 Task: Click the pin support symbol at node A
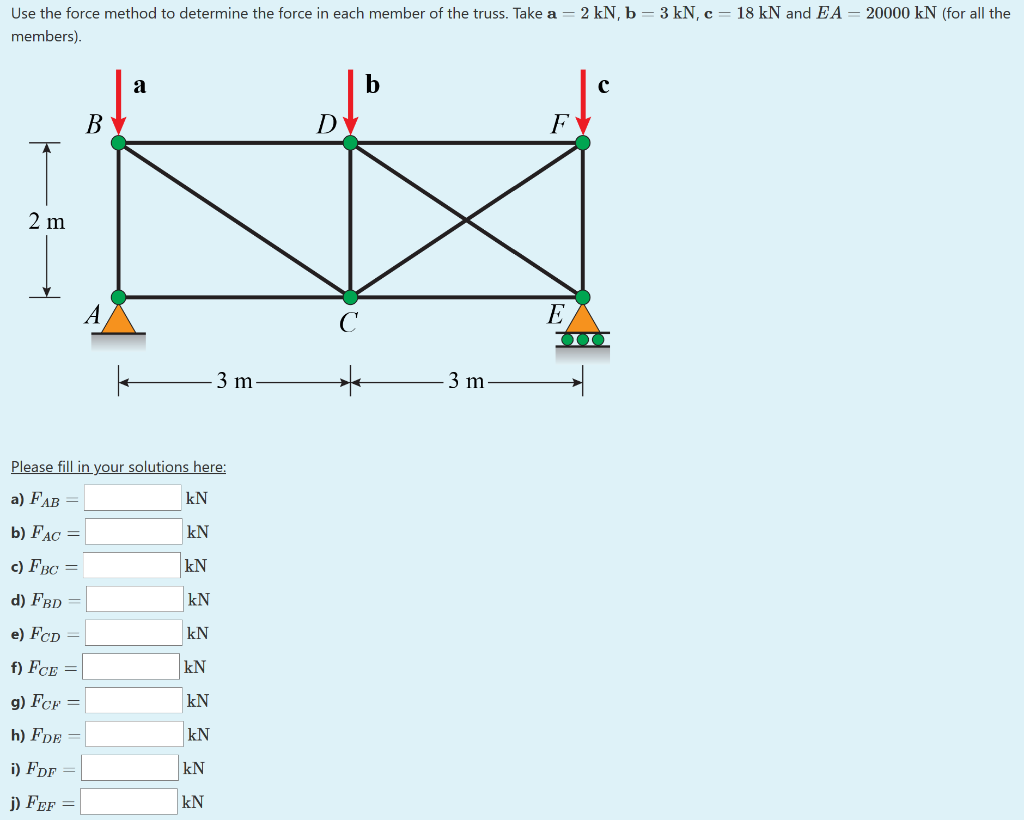point(119,322)
